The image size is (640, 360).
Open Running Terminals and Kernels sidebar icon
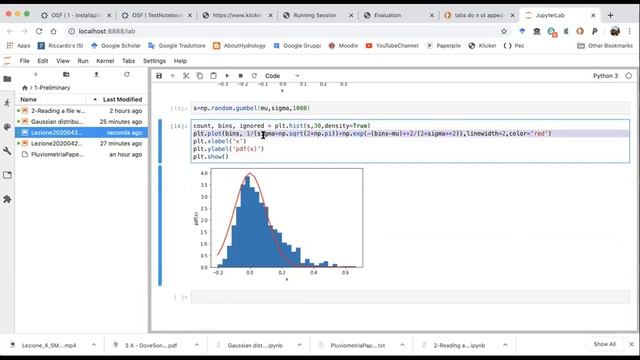click(7, 103)
